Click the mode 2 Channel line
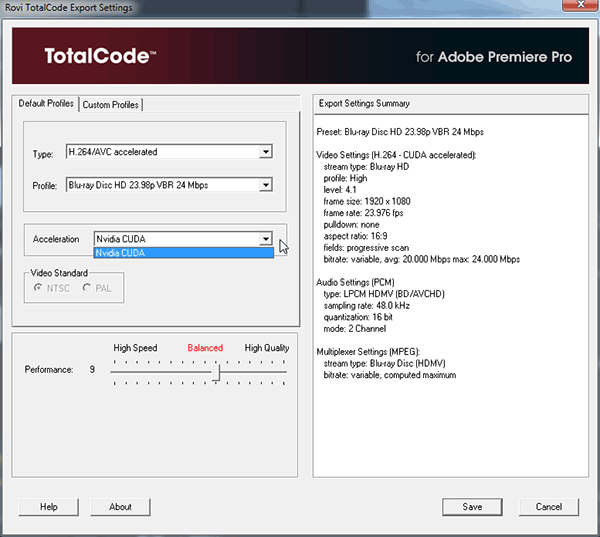This screenshot has height=537, width=600. click(354, 329)
